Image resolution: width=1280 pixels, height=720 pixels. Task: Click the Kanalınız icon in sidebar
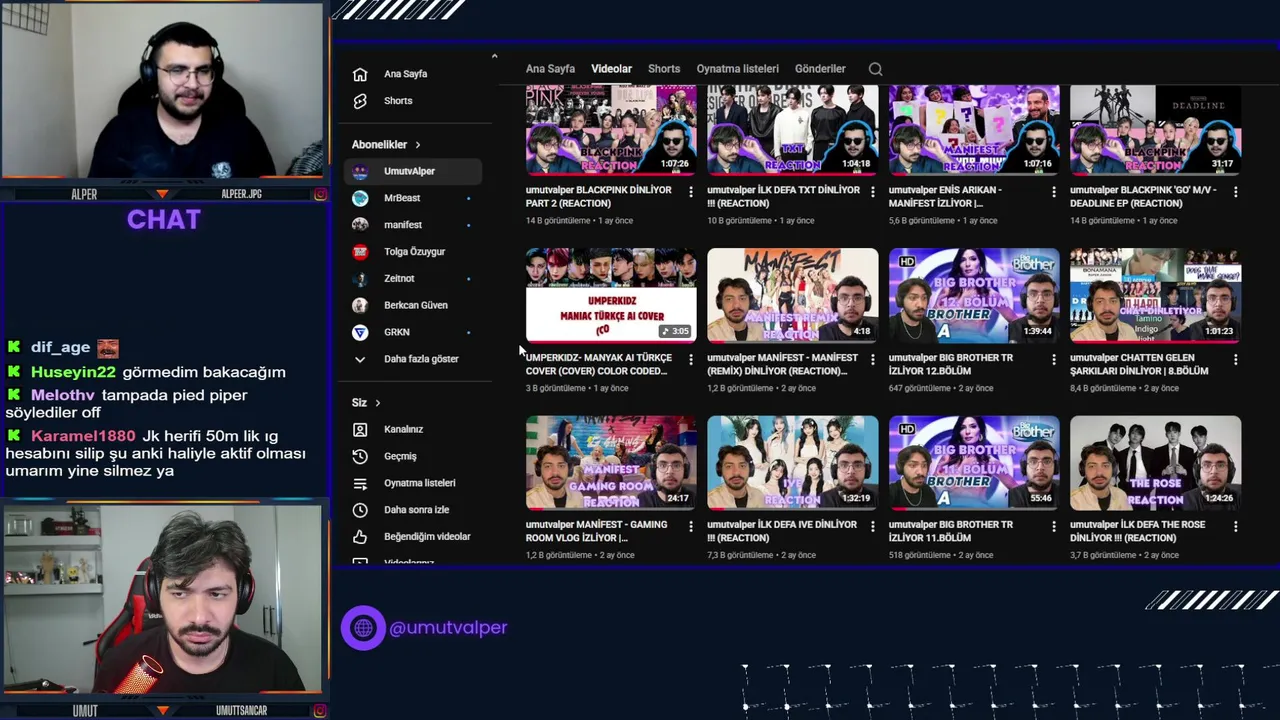360,429
